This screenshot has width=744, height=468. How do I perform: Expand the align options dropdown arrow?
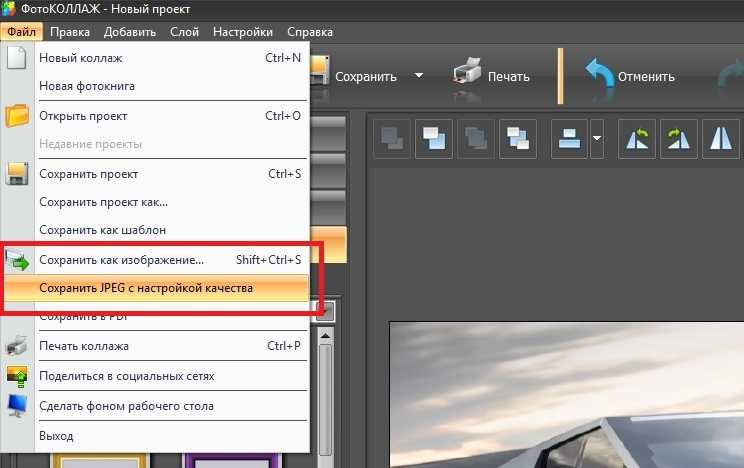pyautogui.click(x=597, y=139)
